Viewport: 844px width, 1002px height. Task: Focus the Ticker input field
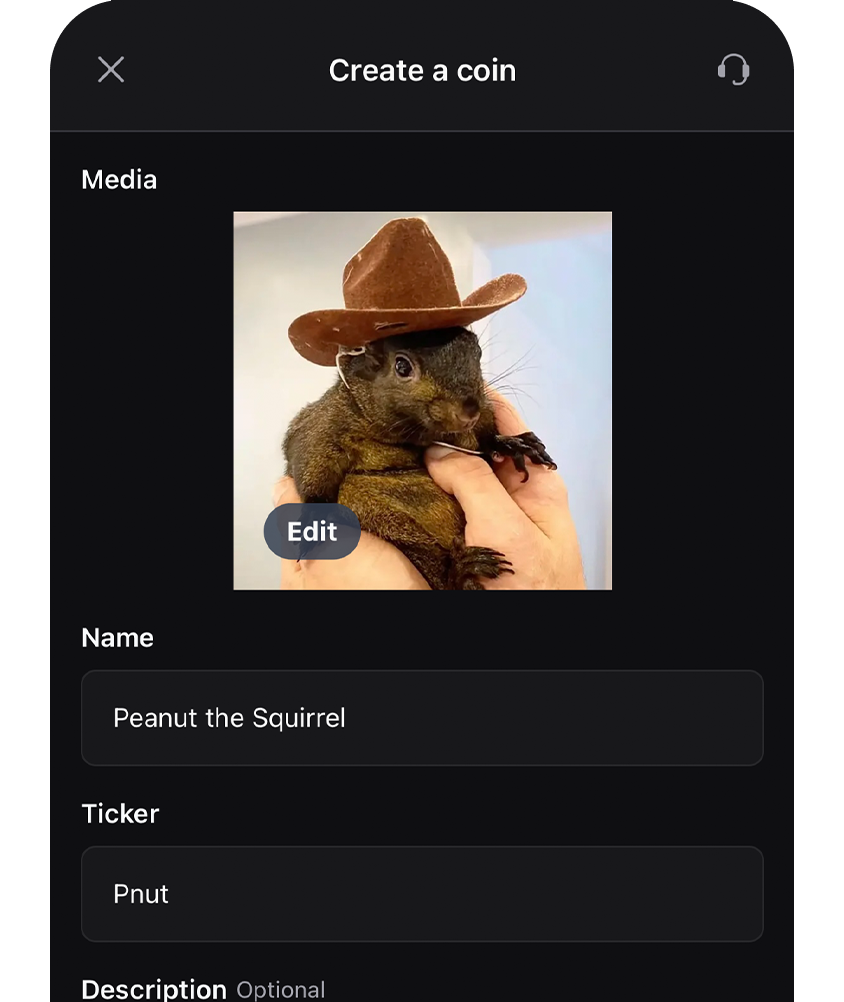pyautogui.click(x=422, y=894)
